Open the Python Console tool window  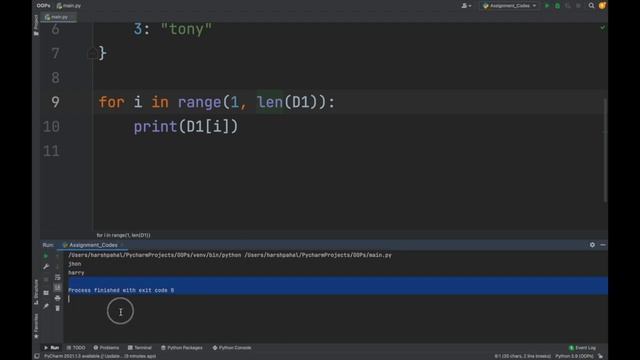pyautogui.click(x=232, y=348)
